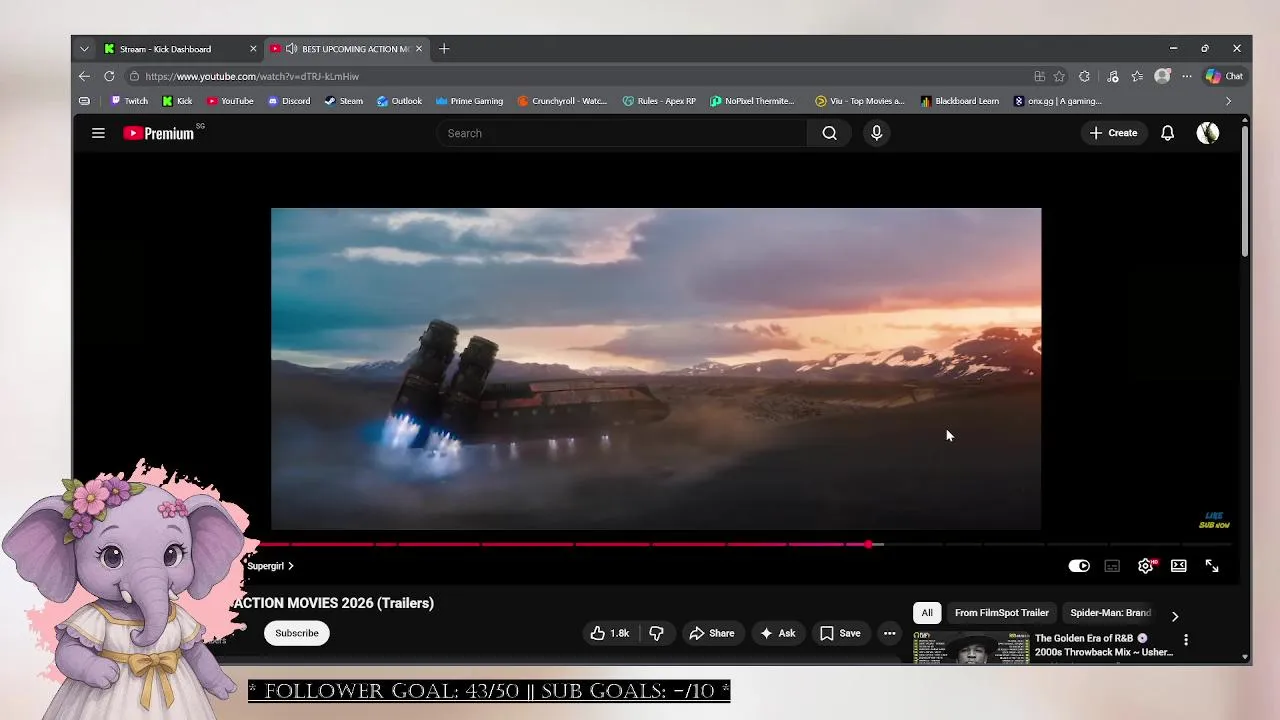Click the Create button
The height and width of the screenshot is (720, 1280).
(1113, 133)
